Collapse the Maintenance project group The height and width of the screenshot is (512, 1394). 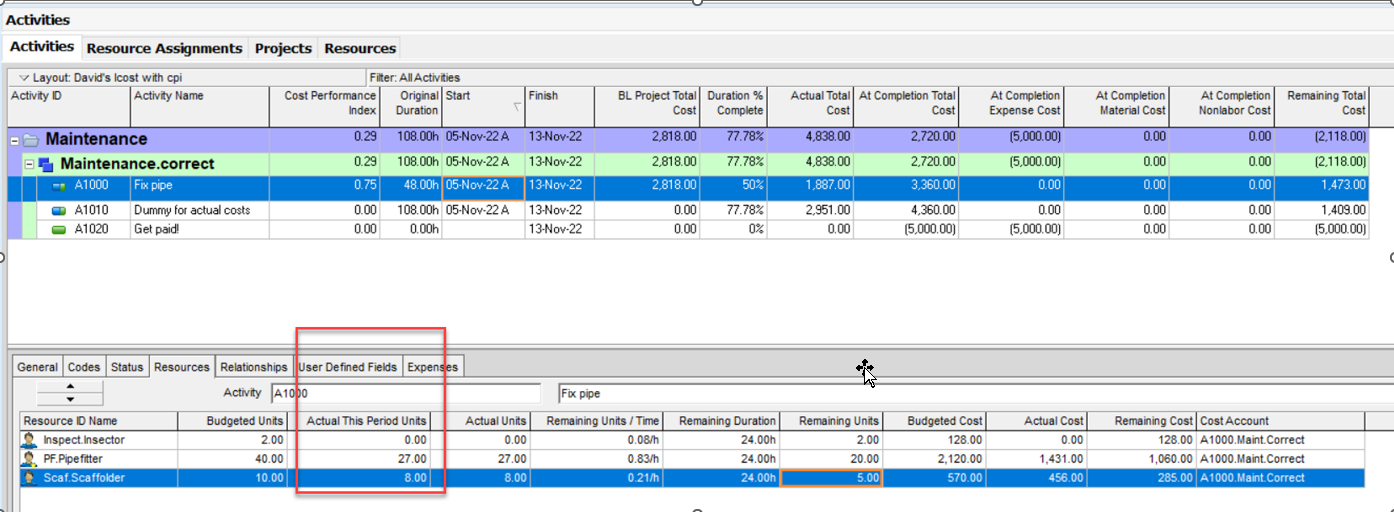[x=14, y=140]
